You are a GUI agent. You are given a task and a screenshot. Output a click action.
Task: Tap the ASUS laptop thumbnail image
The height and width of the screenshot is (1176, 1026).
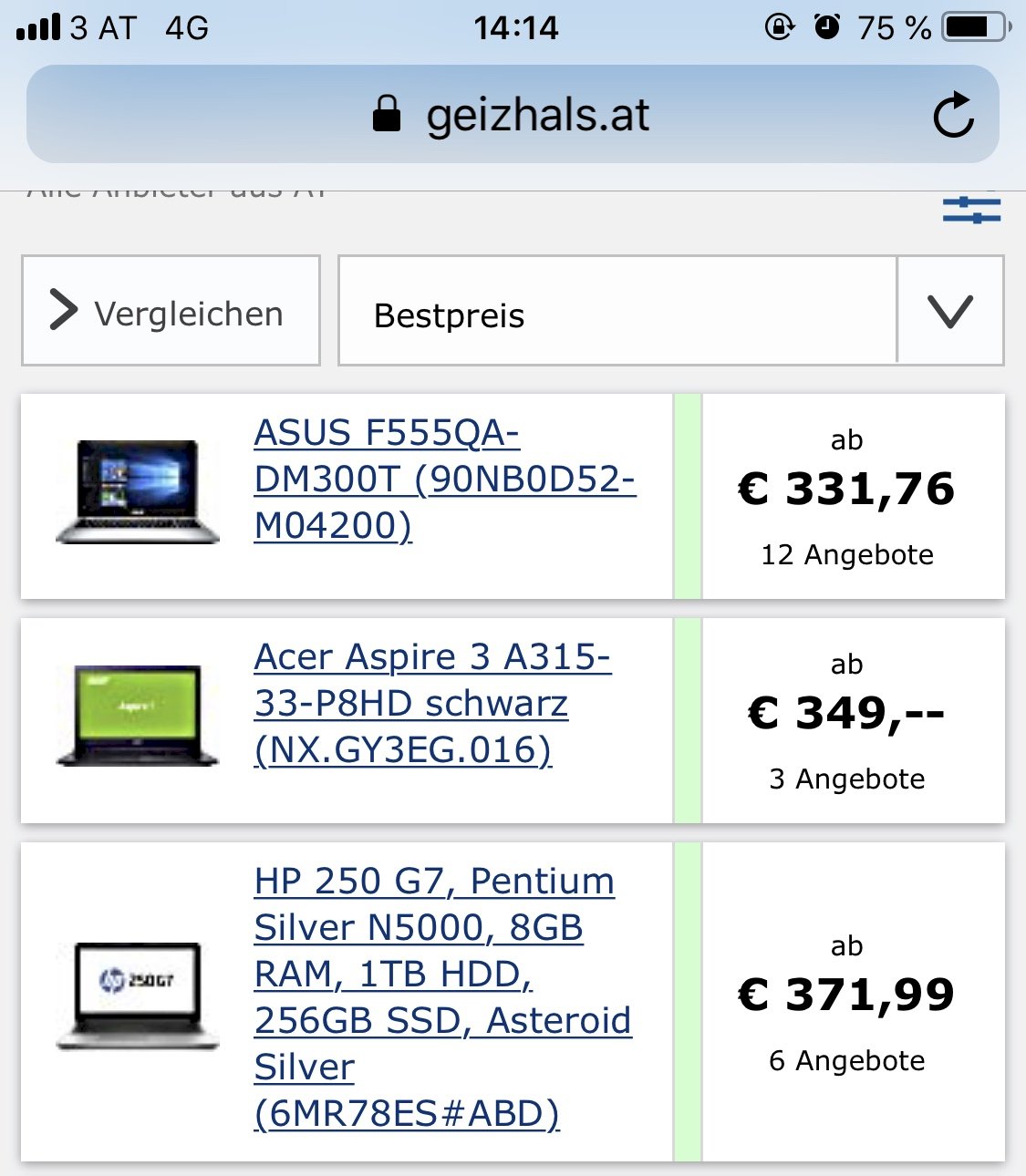tap(138, 492)
